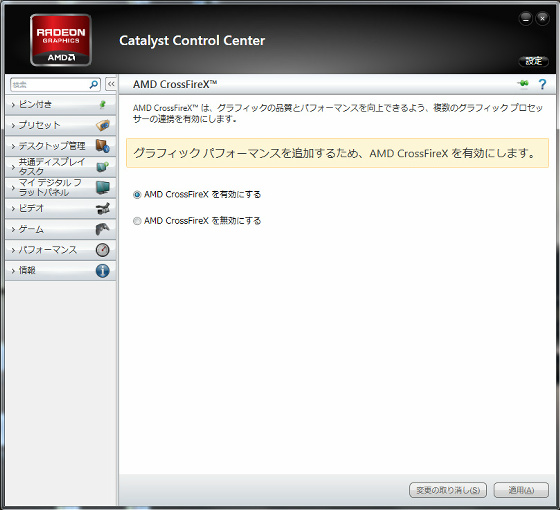Image resolution: width=560 pixels, height=510 pixels.
Task: Open the ピン付き menu item
Action: point(61,105)
